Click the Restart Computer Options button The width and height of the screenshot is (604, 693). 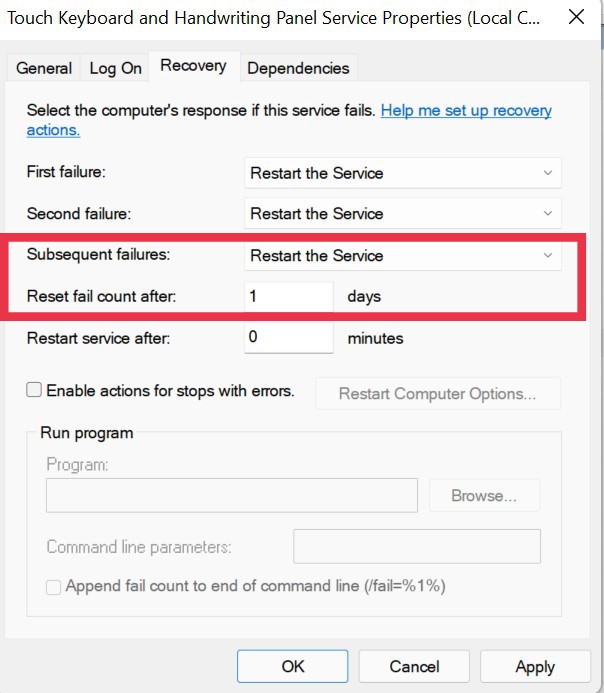[x=437, y=394]
